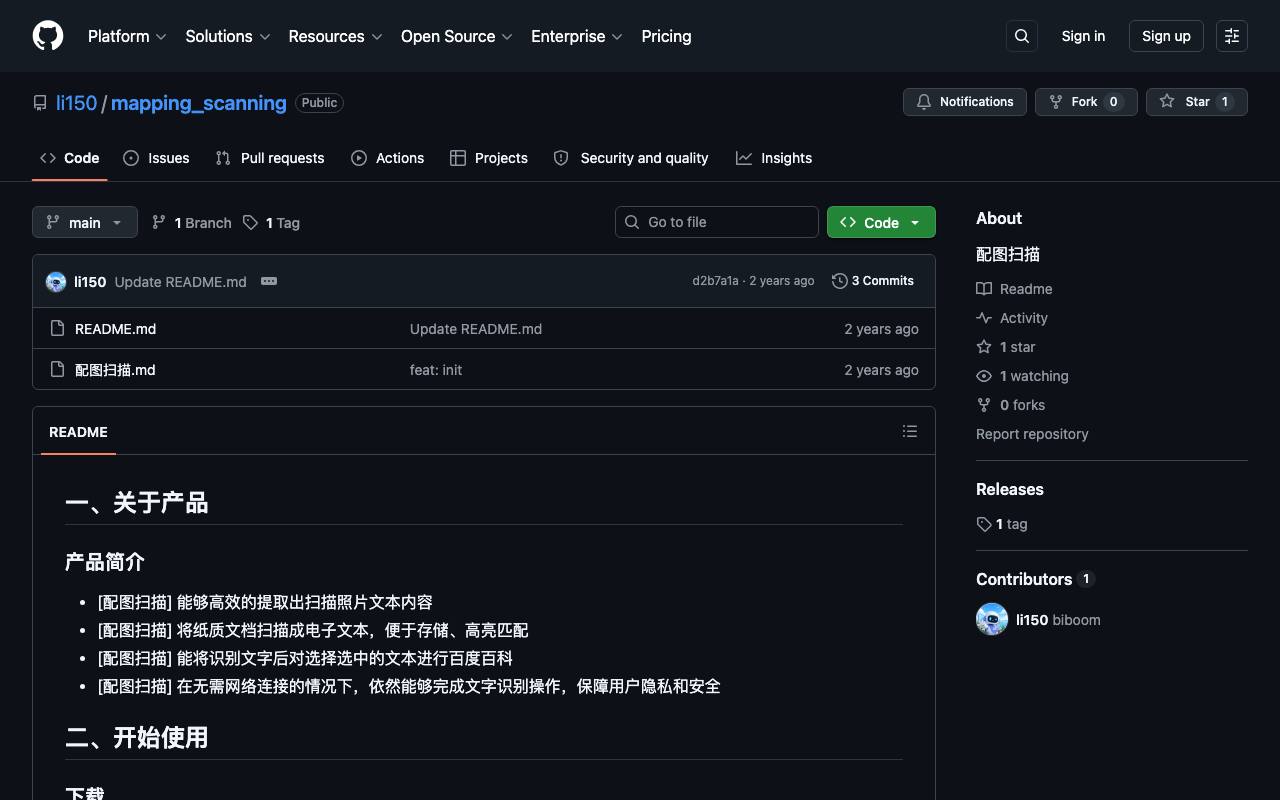Switch to the Code tab
This screenshot has height=800, width=1280.
point(70,158)
